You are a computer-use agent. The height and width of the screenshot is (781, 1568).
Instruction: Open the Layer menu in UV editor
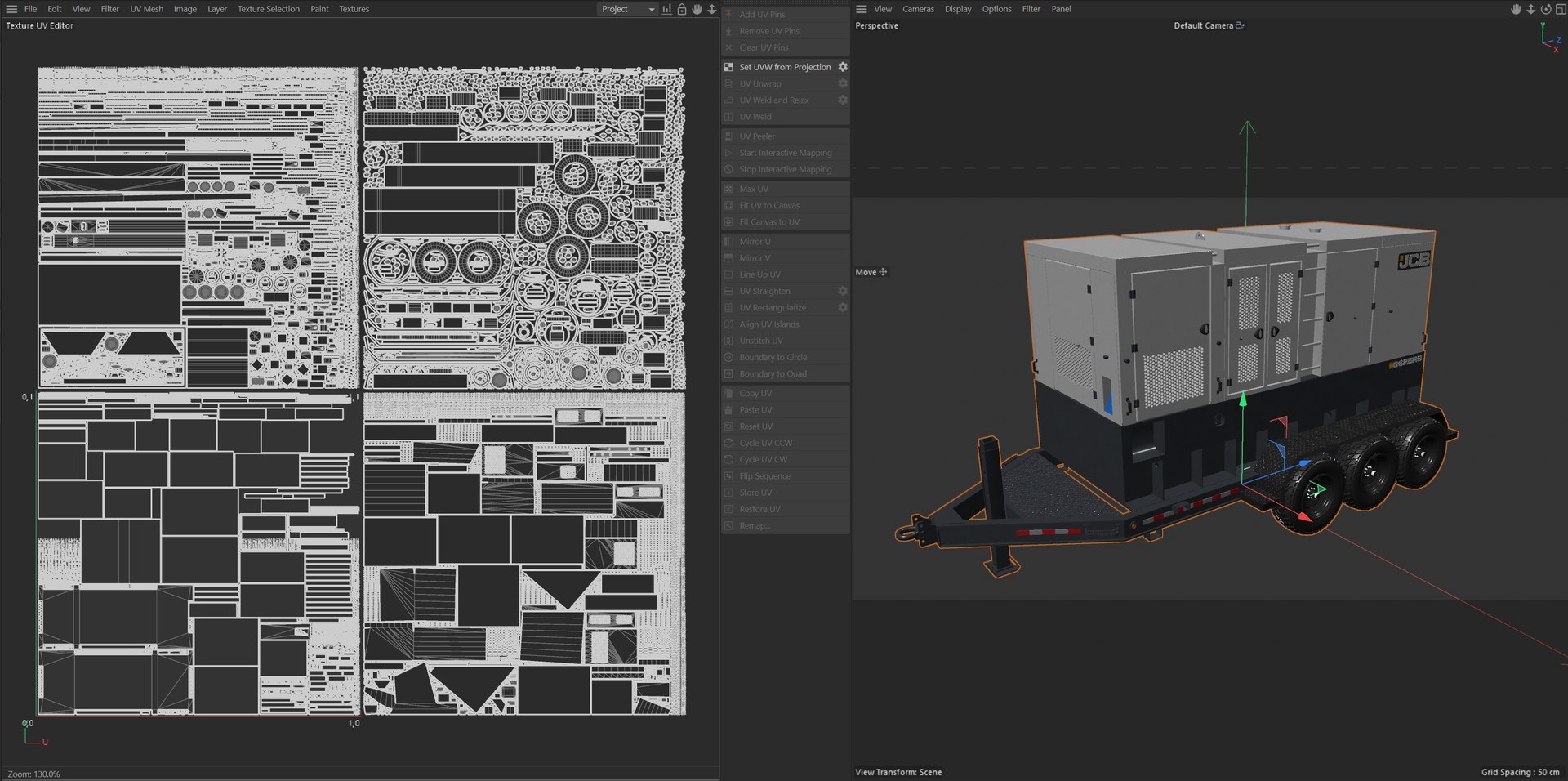tap(217, 9)
